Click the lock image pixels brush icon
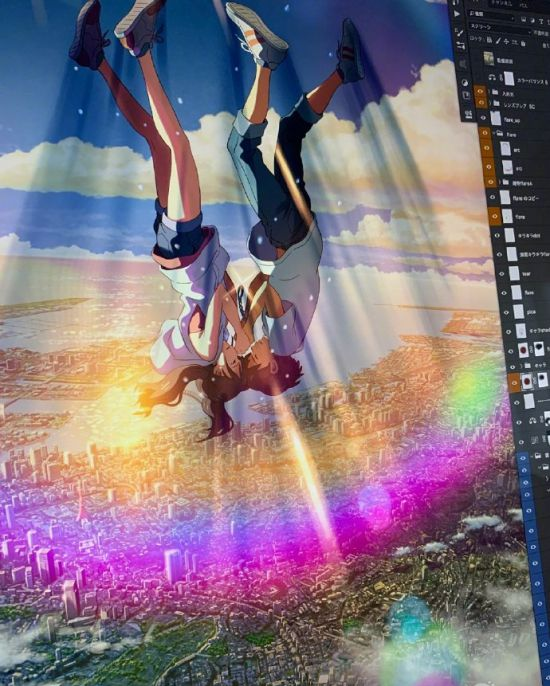Image resolution: width=550 pixels, height=686 pixels. [x=498, y=41]
